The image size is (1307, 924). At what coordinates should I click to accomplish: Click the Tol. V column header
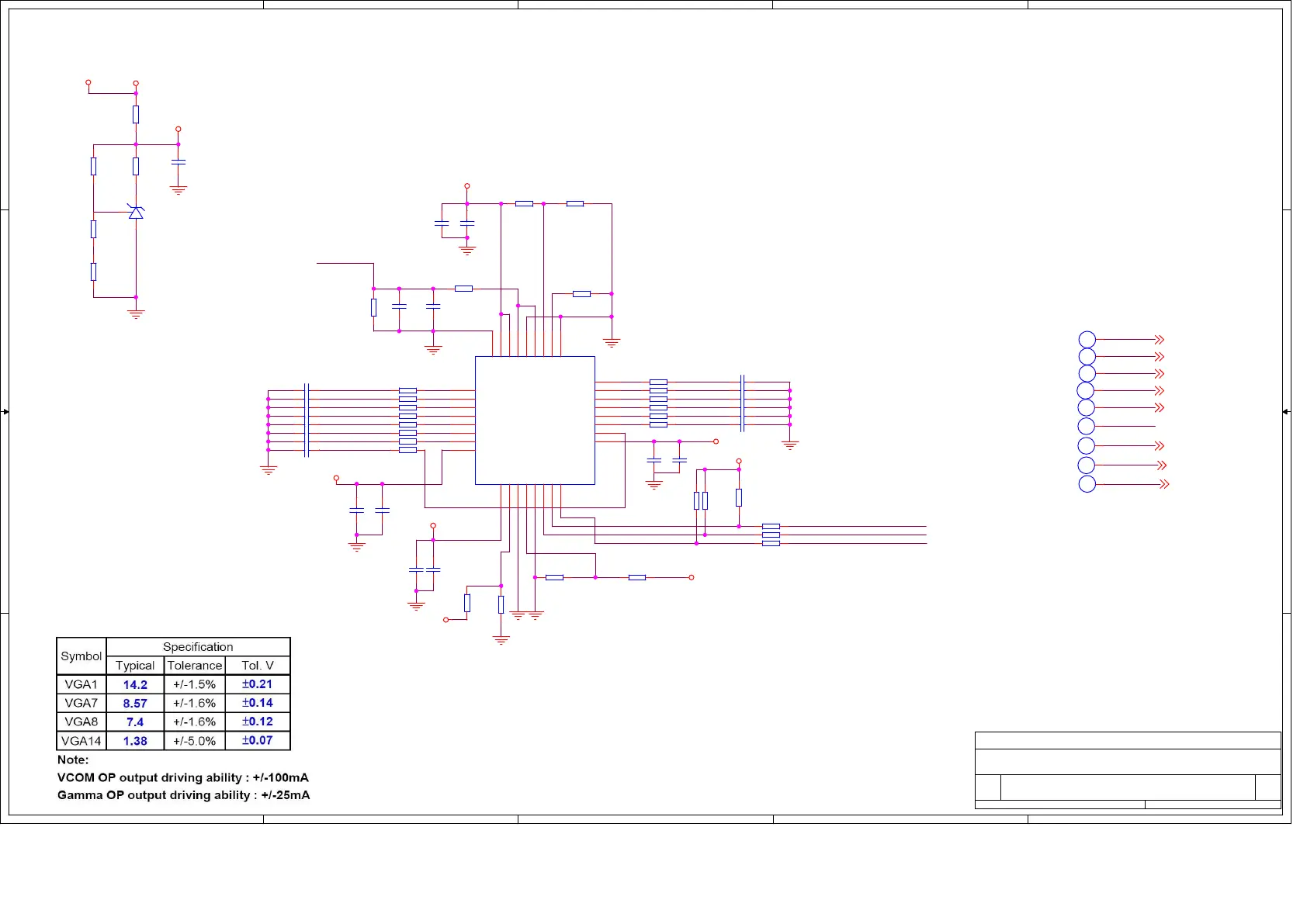(258, 666)
